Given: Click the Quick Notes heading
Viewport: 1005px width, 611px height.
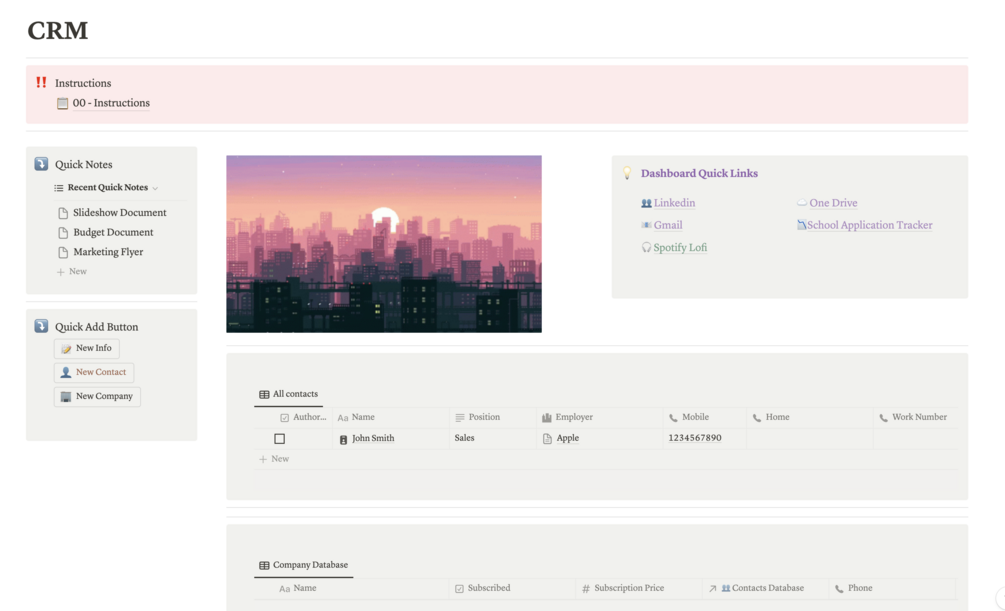Looking at the screenshot, I should pyautogui.click(x=83, y=164).
